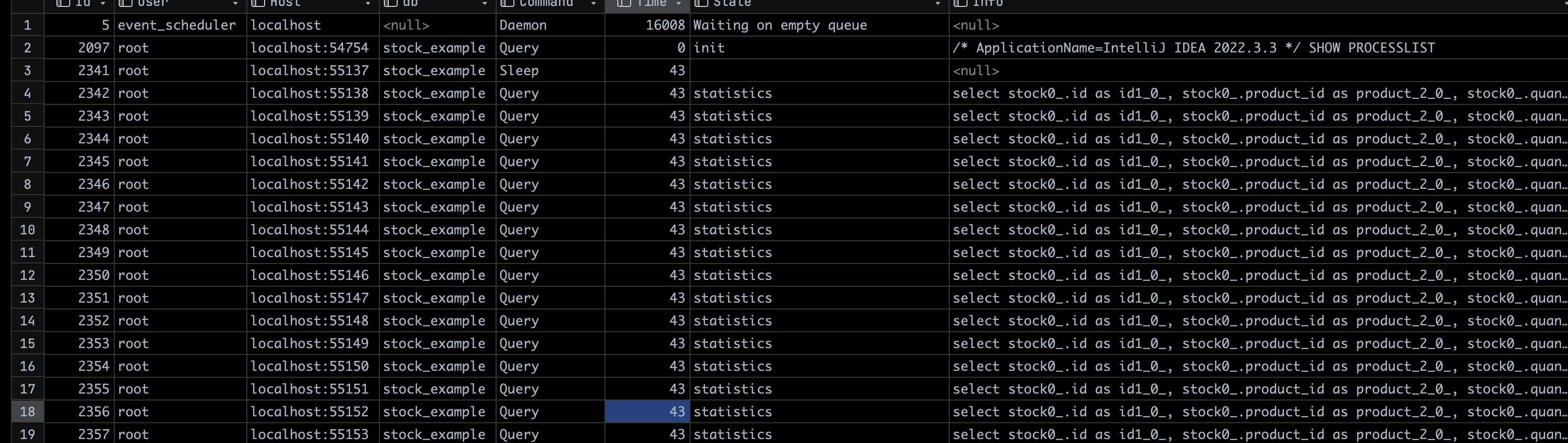
Task: Click the id cell 2346
Action: pos(79,184)
